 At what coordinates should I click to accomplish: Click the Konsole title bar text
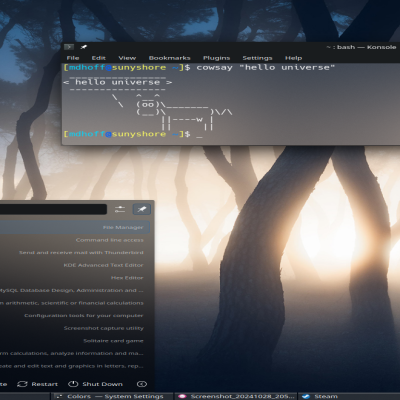361,47
